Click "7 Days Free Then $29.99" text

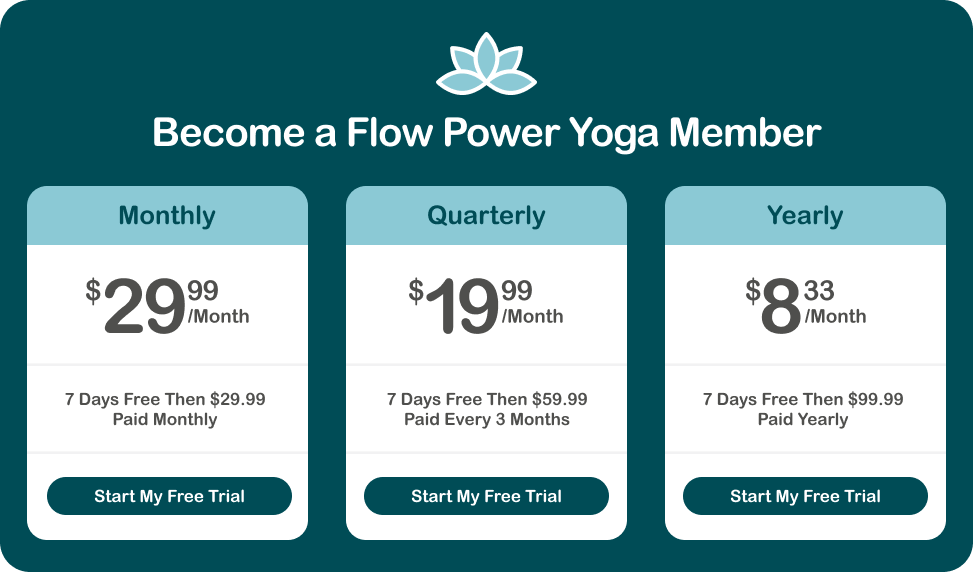coord(165,399)
